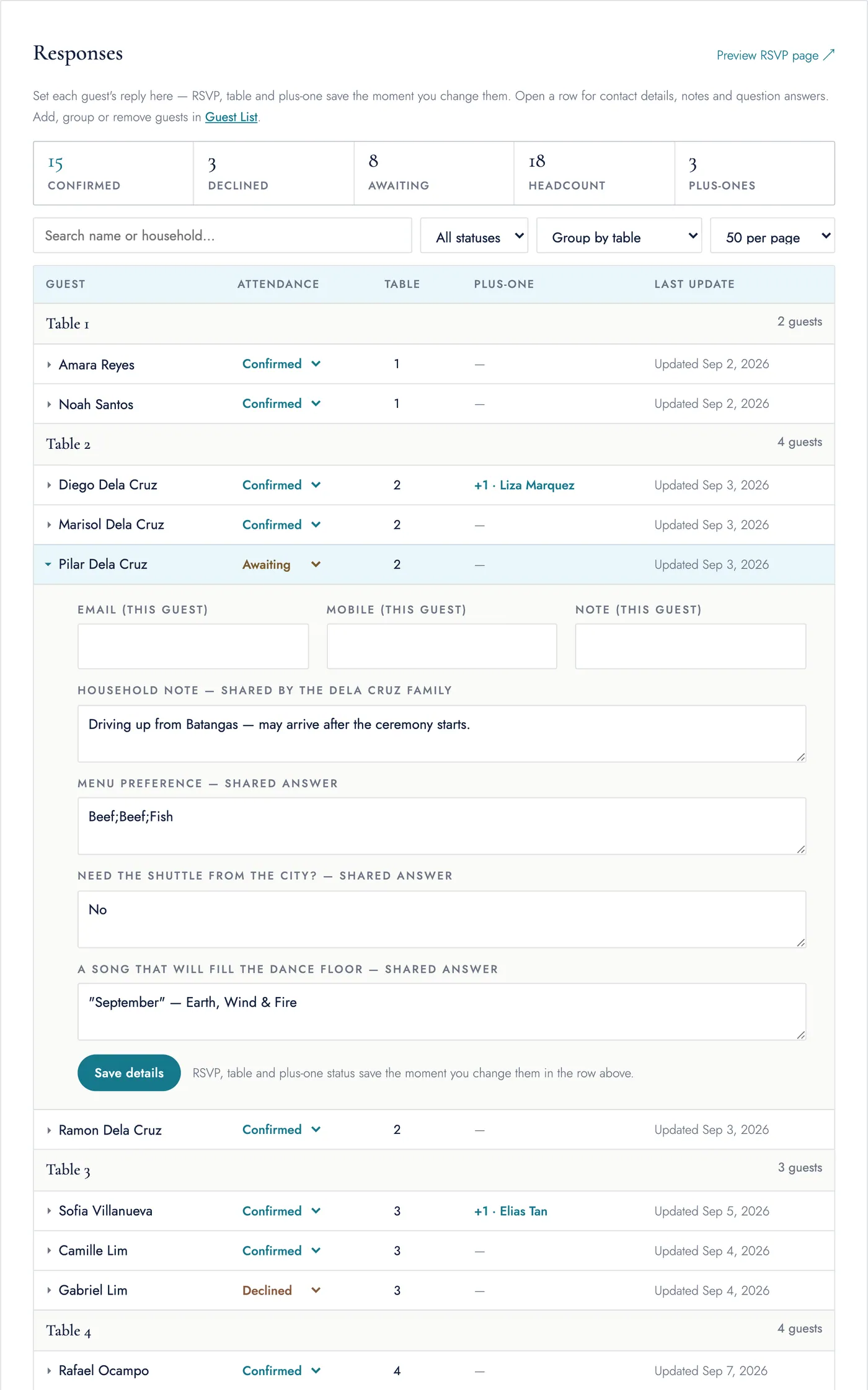Expand Noah Santos row details
868x1390 pixels.
pos(49,404)
